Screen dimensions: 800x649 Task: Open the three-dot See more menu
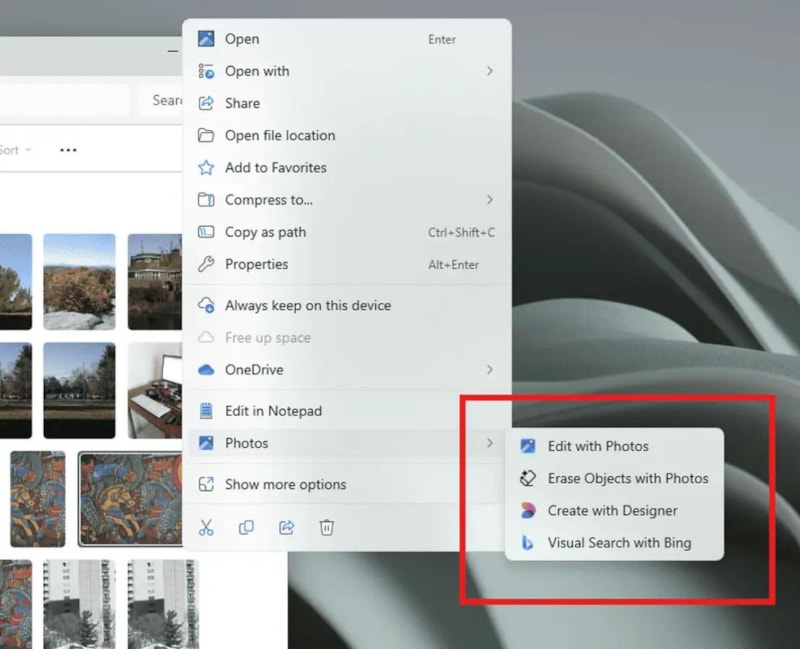coord(68,150)
